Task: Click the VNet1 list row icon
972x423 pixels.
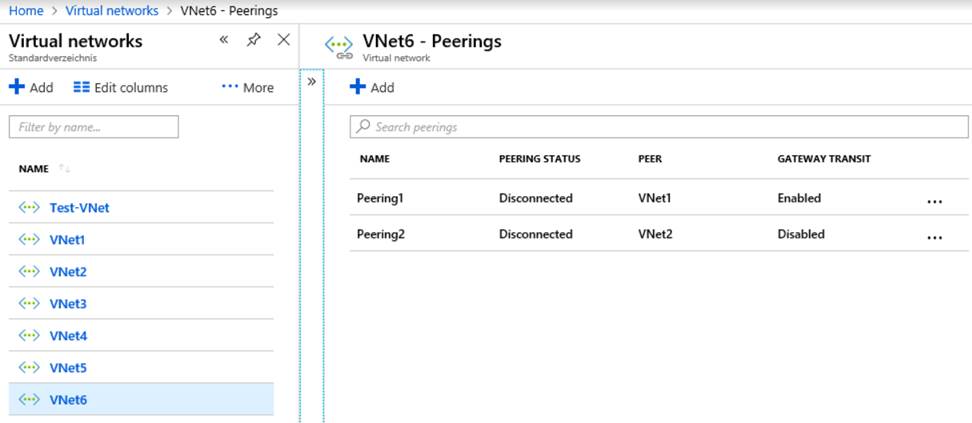Action: pyautogui.click(x=29, y=239)
